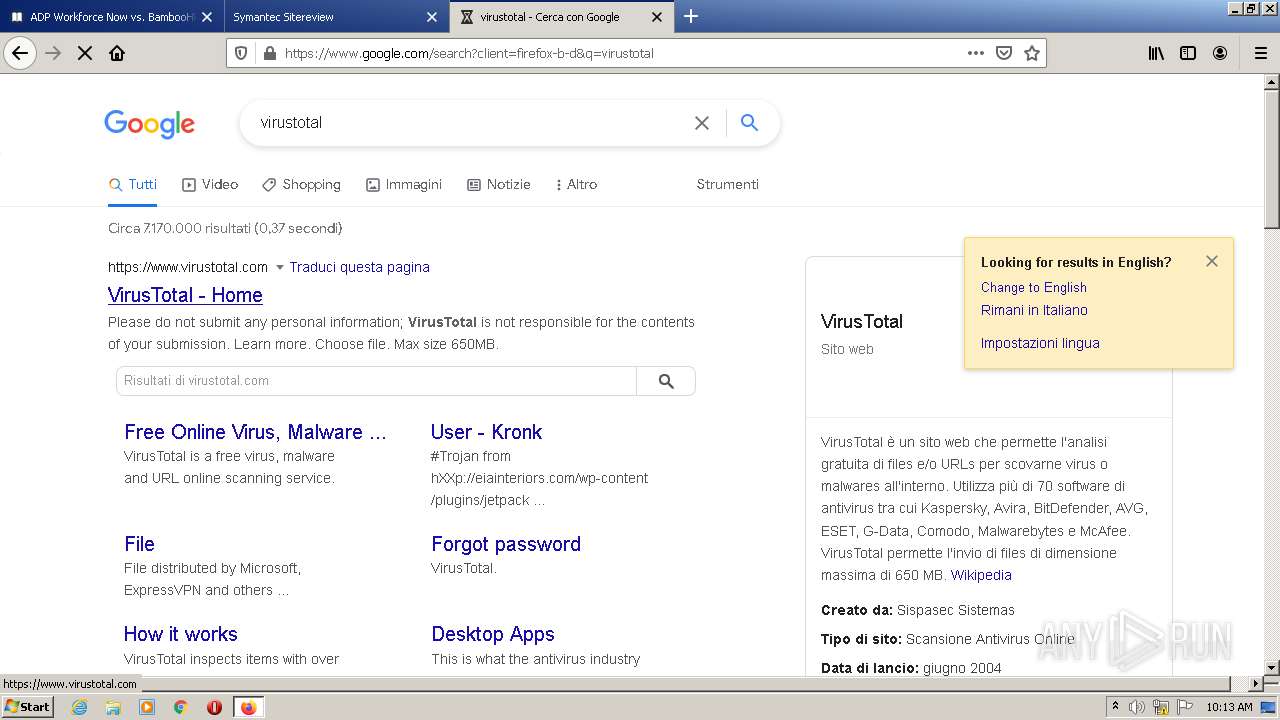Open Internet Explorer from the taskbar
1280x720 pixels.
tap(80, 707)
